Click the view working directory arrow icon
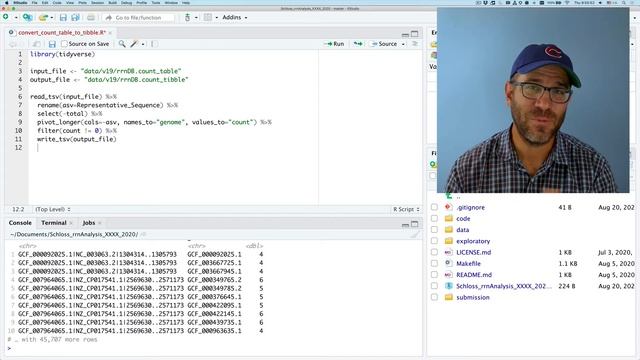The width and height of the screenshot is (640, 360). tap(143, 234)
